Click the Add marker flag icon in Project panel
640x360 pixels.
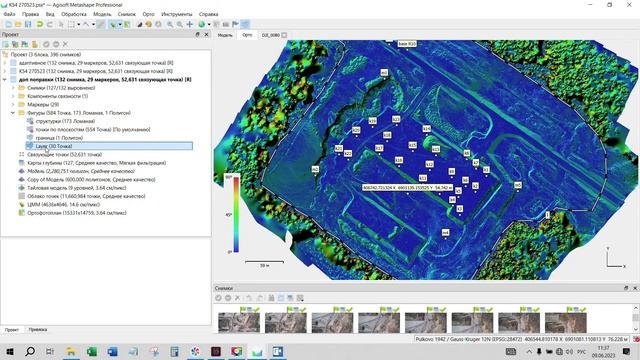(25, 44)
